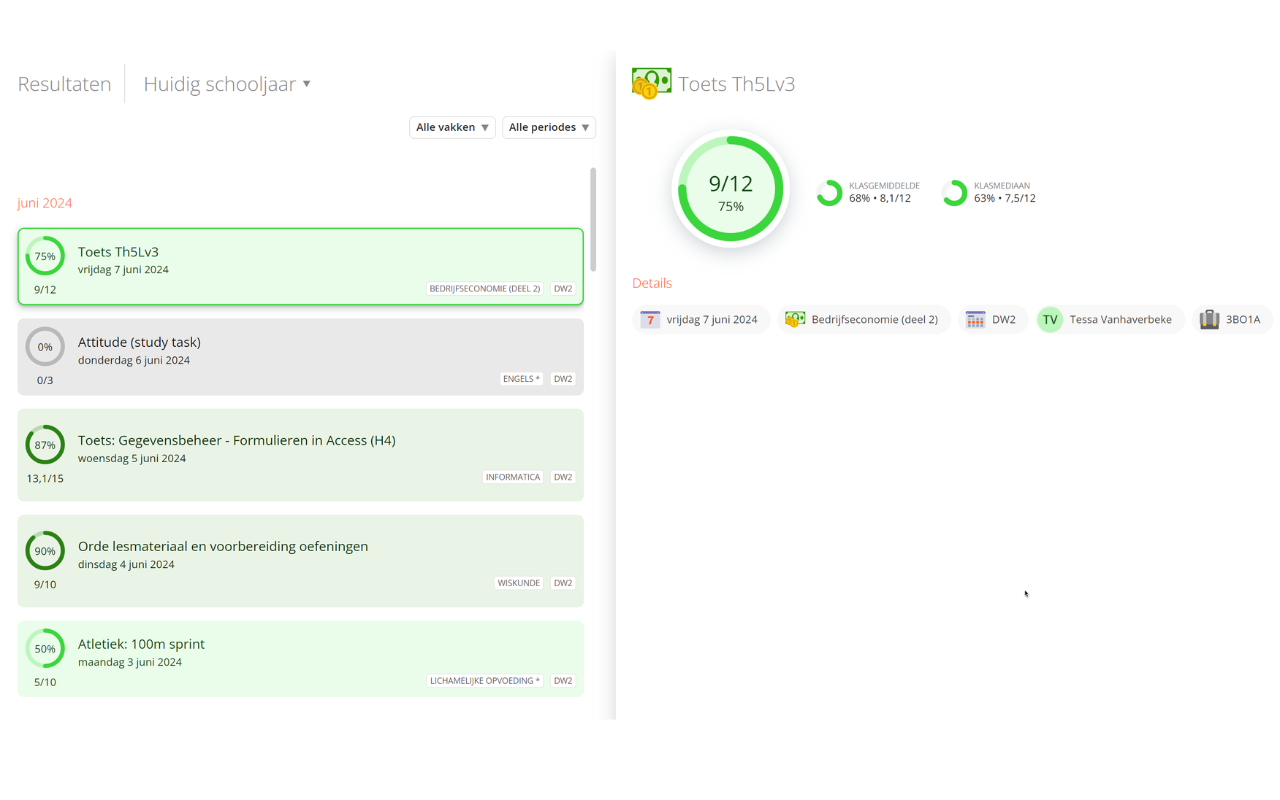Click the KLASMEDIAAN circular gauge icon
1280x800 pixels.
click(955, 192)
